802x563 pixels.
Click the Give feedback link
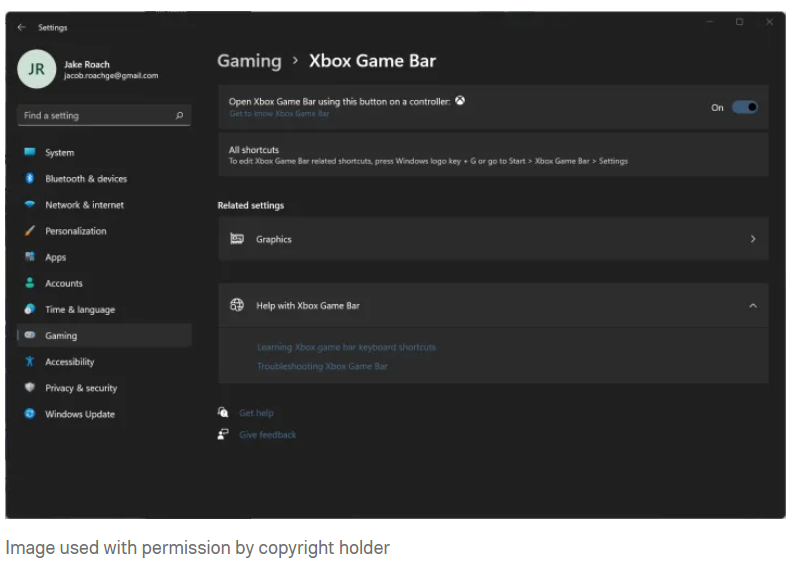pyautogui.click(x=268, y=435)
